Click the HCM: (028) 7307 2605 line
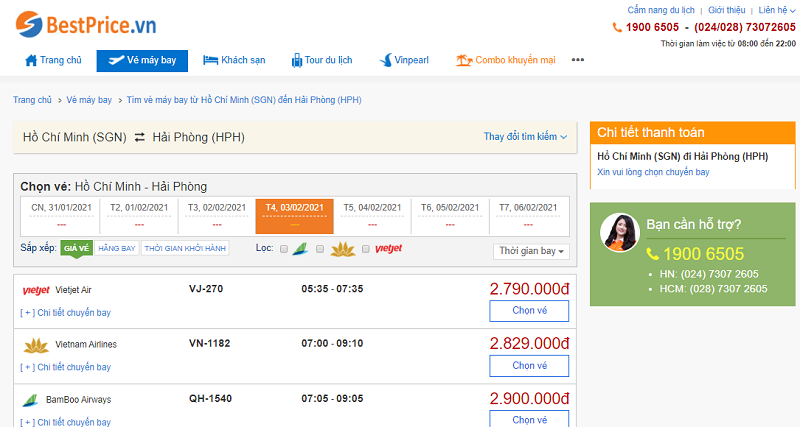This screenshot has width=800, height=427. pos(713,289)
